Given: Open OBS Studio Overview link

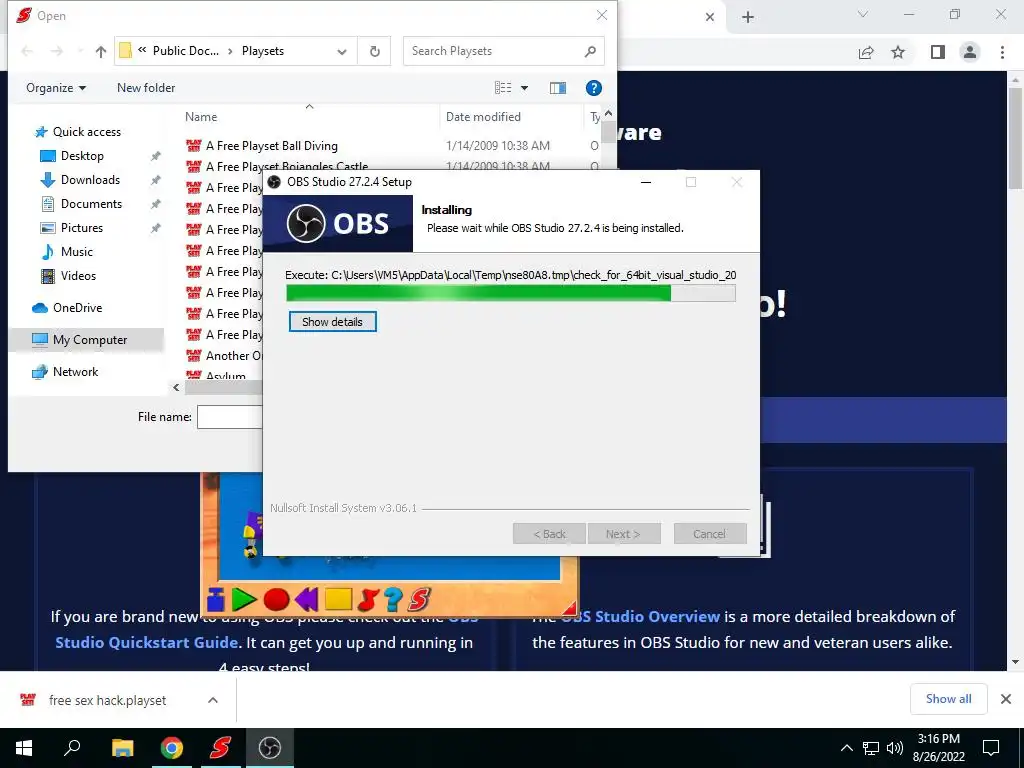Looking at the screenshot, I should 640,616.
